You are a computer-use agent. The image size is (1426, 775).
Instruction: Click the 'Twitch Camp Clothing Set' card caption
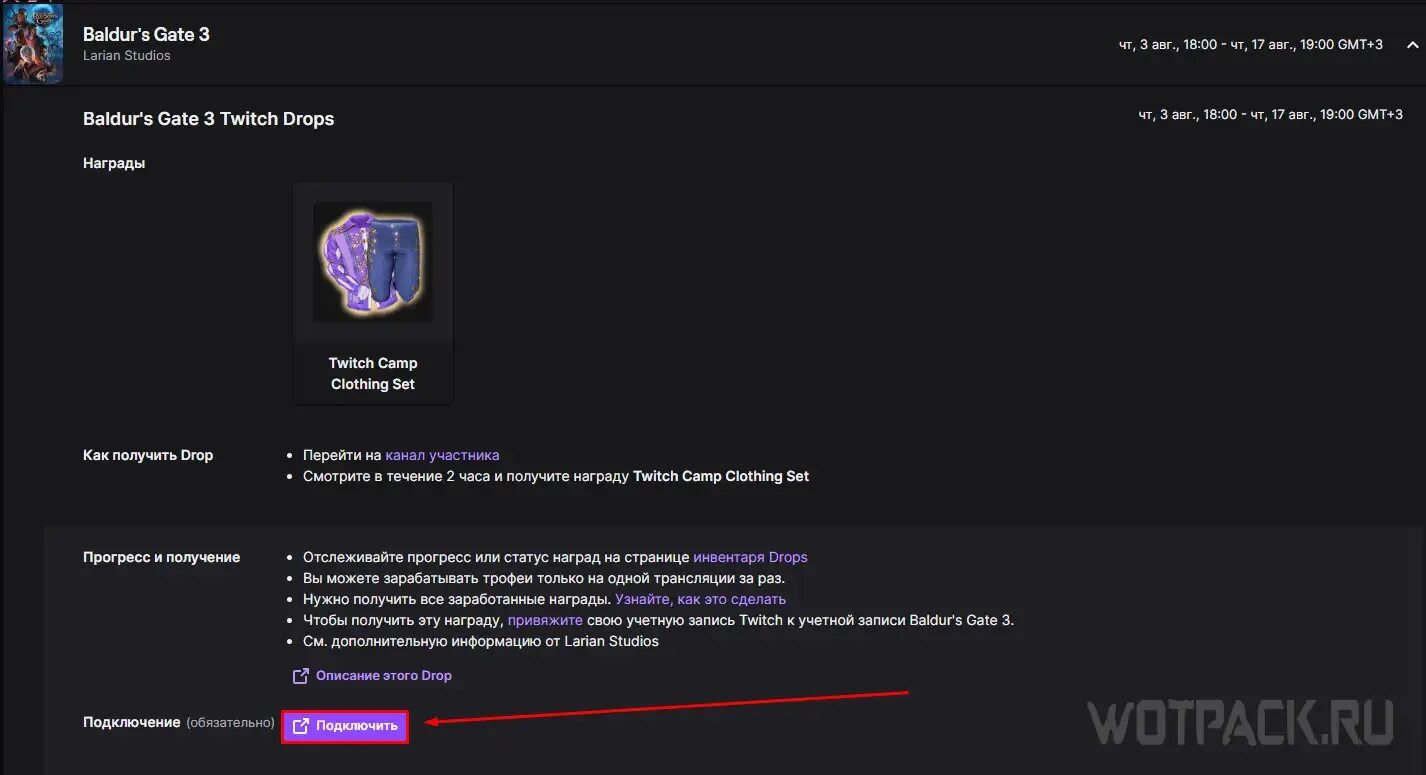coord(373,374)
